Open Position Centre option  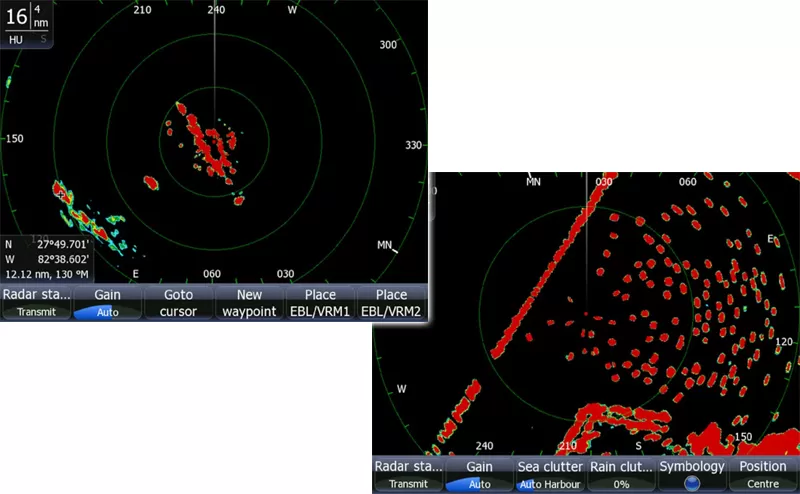pos(763,475)
